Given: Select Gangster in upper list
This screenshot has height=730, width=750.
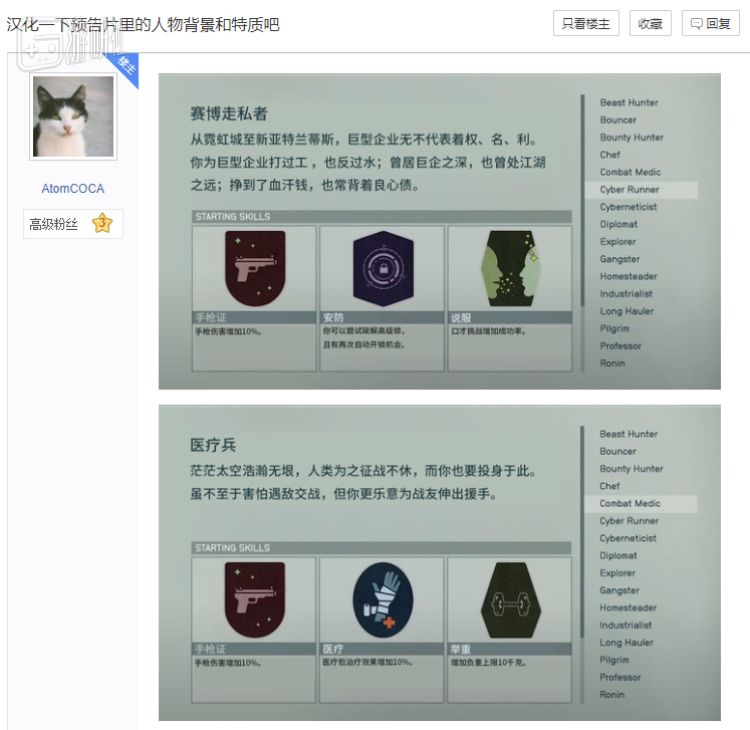Looking at the screenshot, I should (x=619, y=259).
